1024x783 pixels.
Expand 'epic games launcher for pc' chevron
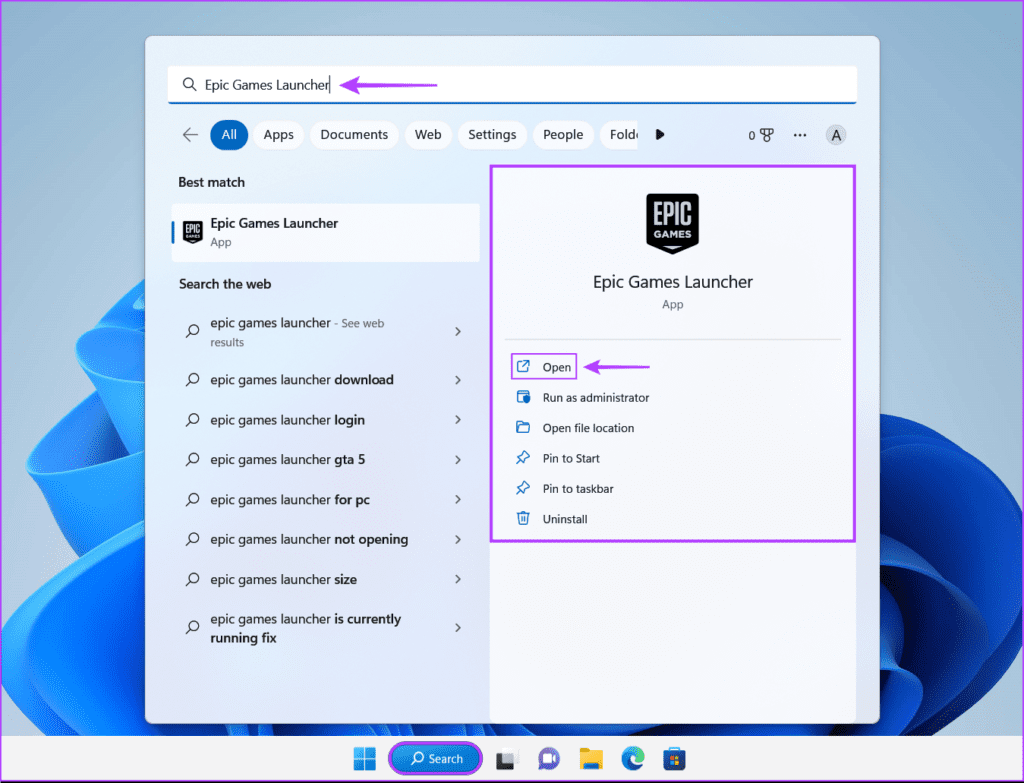click(x=458, y=500)
